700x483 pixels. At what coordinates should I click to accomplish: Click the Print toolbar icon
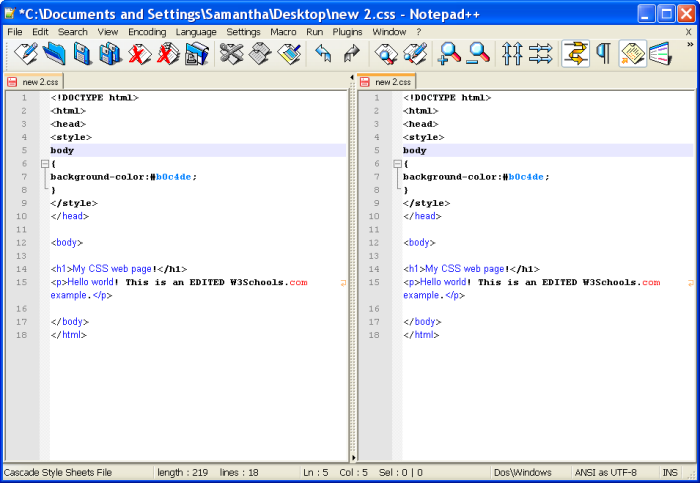(197, 54)
